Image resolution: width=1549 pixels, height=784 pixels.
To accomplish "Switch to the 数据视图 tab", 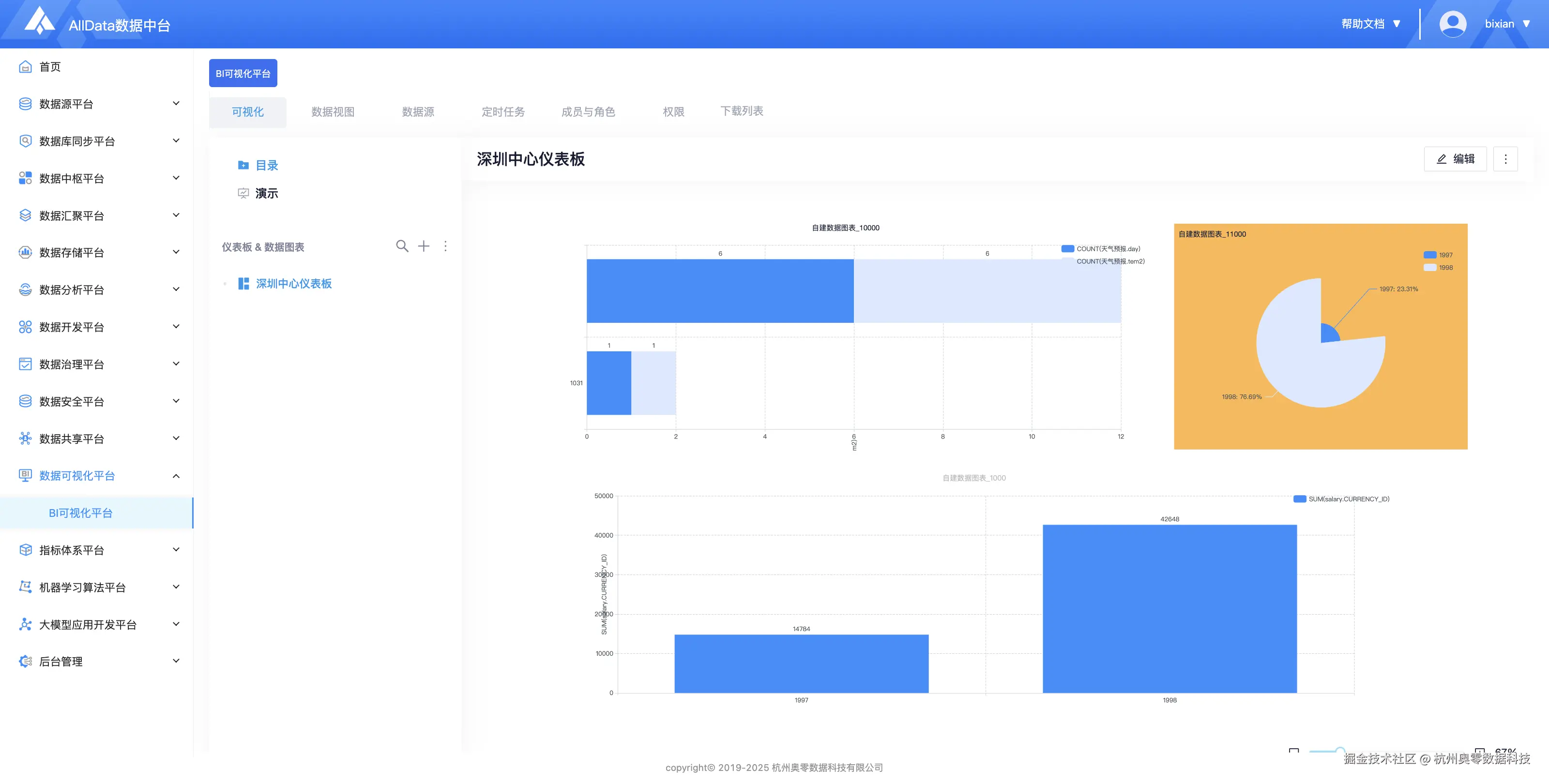I will [333, 112].
